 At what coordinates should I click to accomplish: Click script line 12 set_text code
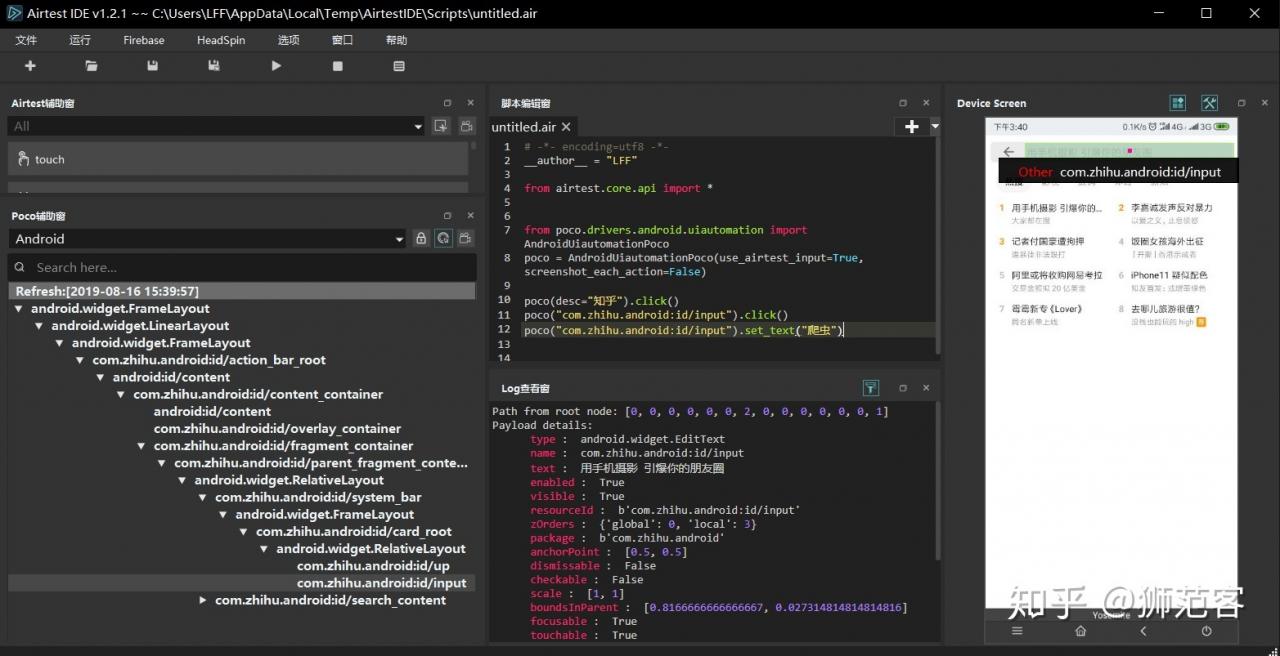pyautogui.click(x=684, y=330)
